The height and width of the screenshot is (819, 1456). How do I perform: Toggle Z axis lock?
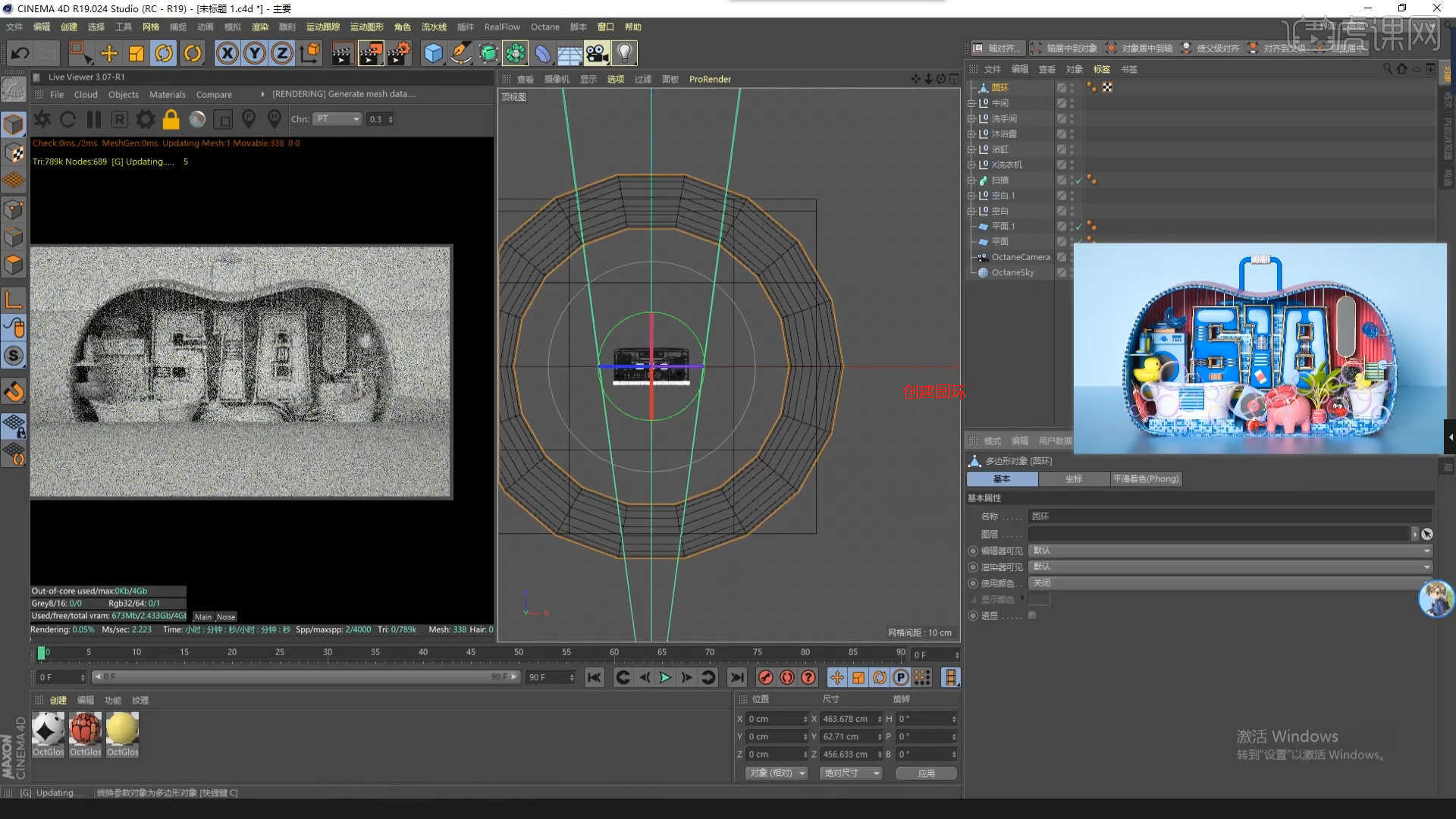click(281, 53)
